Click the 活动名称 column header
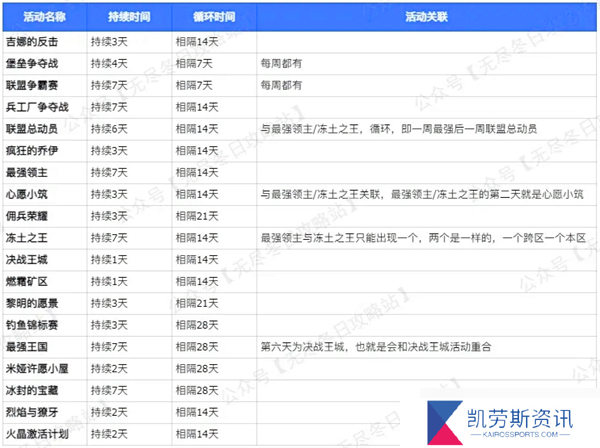Screen dimensions: 600x448 (44, 17)
